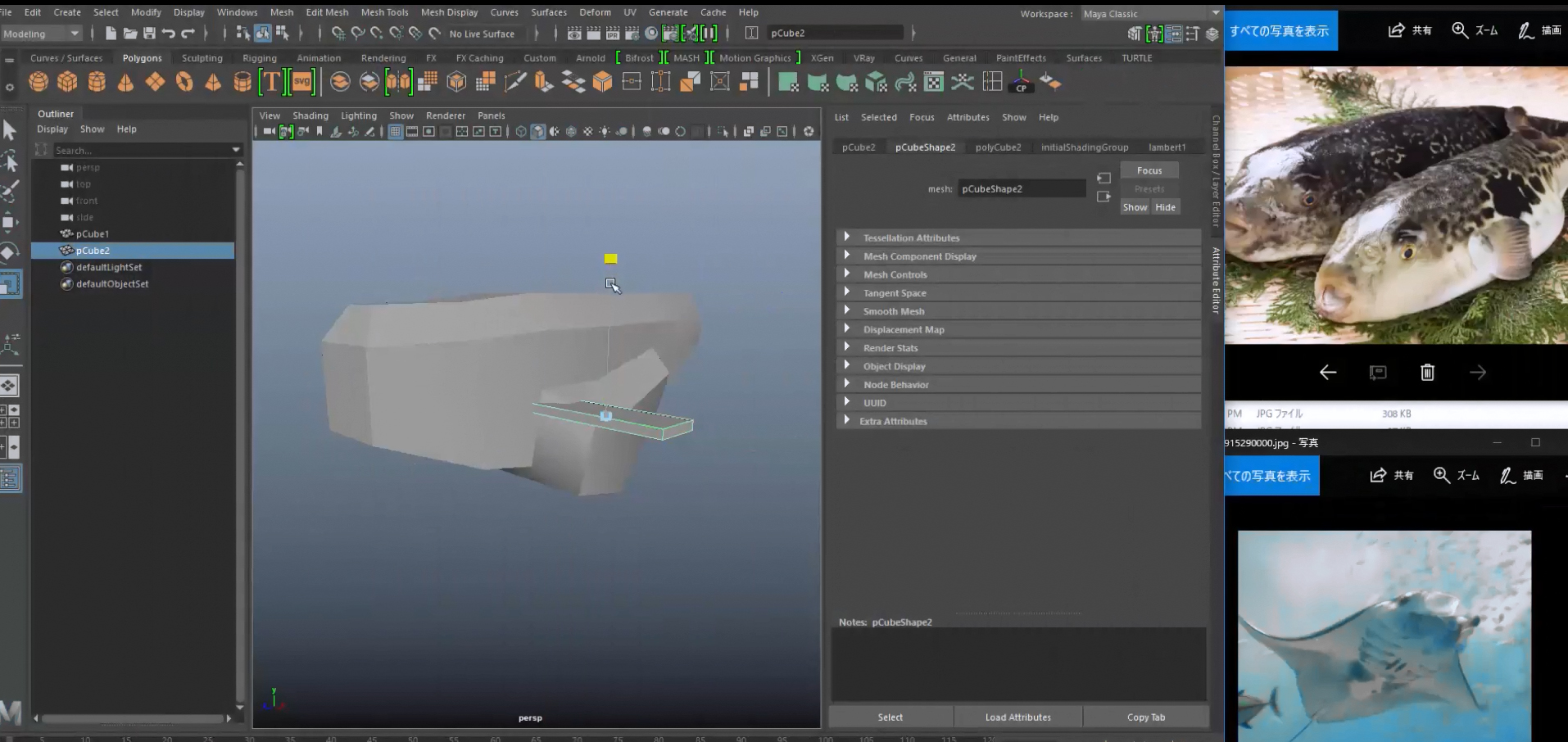
Task: Toggle smooth shade all in viewport
Action: tap(537, 132)
